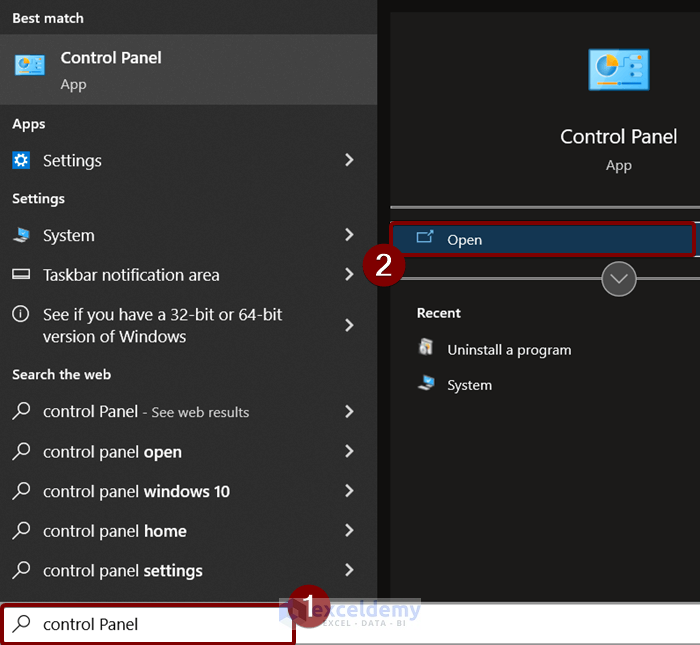The height and width of the screenshot is (645, 700).
Task: Click the Taskbar notification area icon
Action: [21, 274]
